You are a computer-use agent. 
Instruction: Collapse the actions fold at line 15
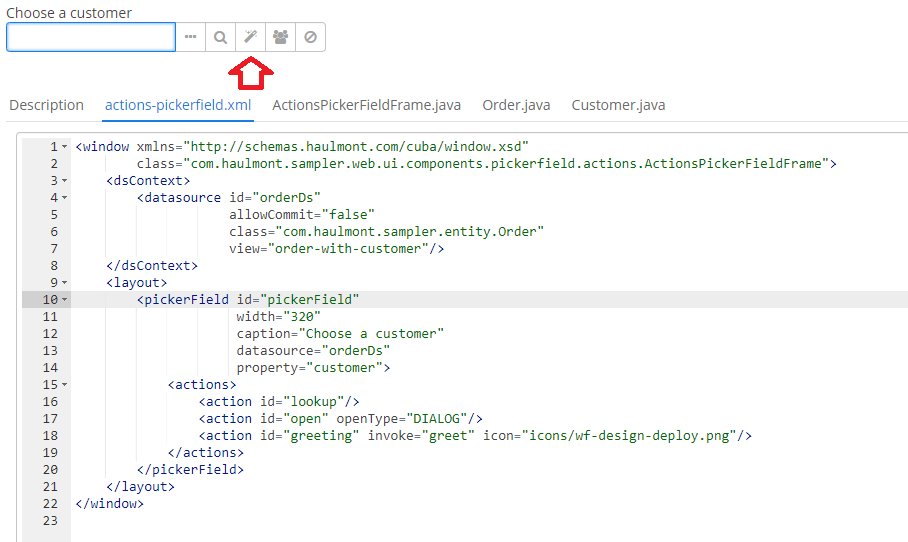(x=64, y=384)
